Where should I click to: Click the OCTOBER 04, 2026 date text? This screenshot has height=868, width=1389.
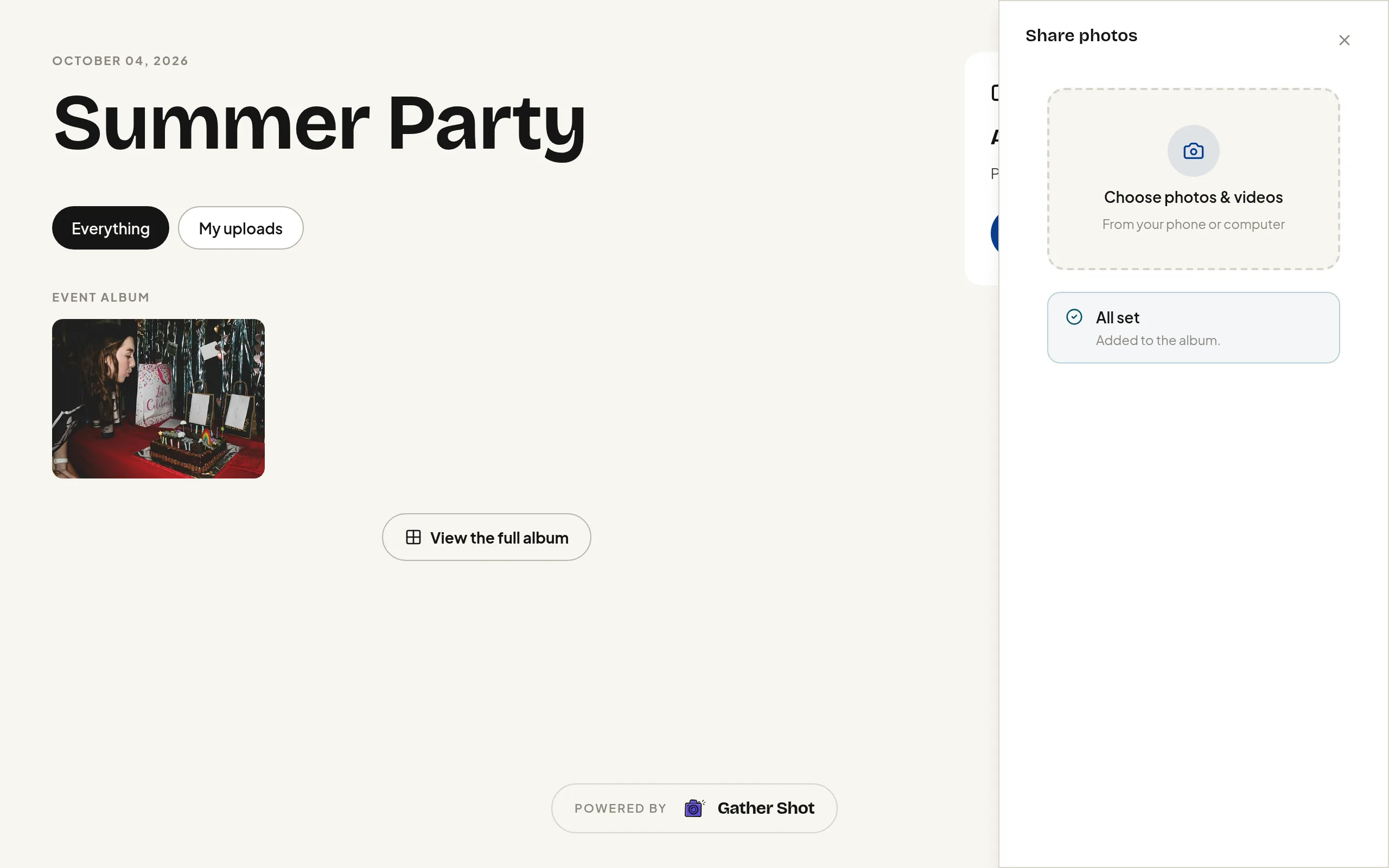tap(120, 61)
